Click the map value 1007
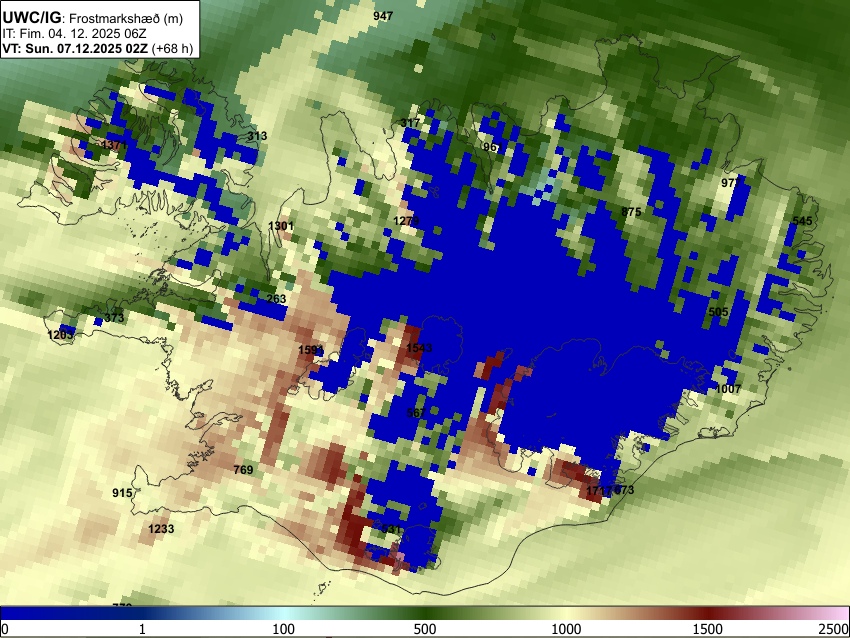 coord(728,389)
